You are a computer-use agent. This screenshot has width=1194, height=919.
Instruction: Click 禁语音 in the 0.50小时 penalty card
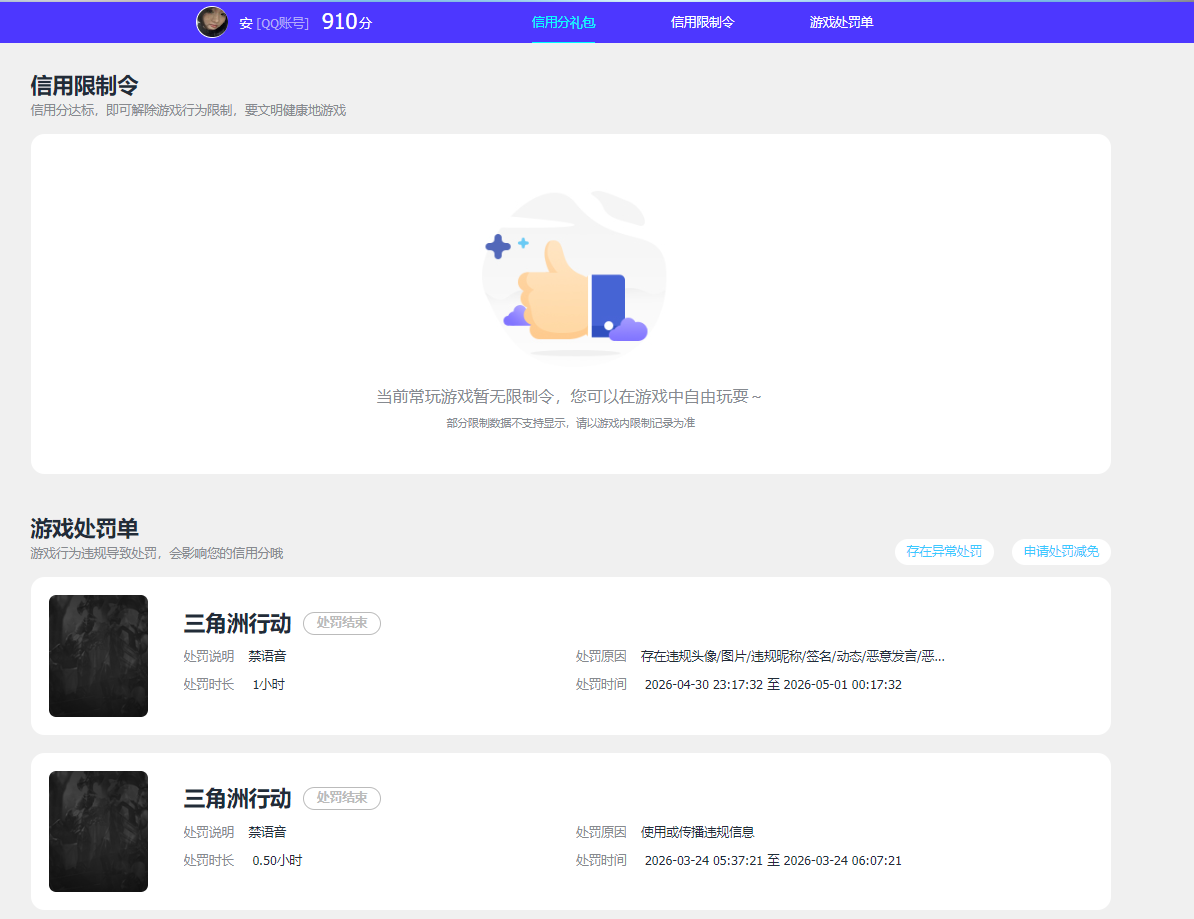[267, 832]
